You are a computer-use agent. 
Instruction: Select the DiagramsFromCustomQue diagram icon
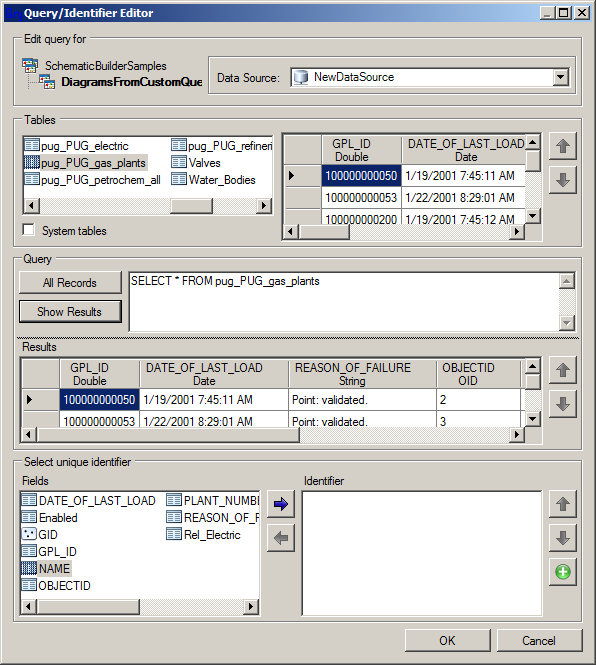click(x=47, y=81)
